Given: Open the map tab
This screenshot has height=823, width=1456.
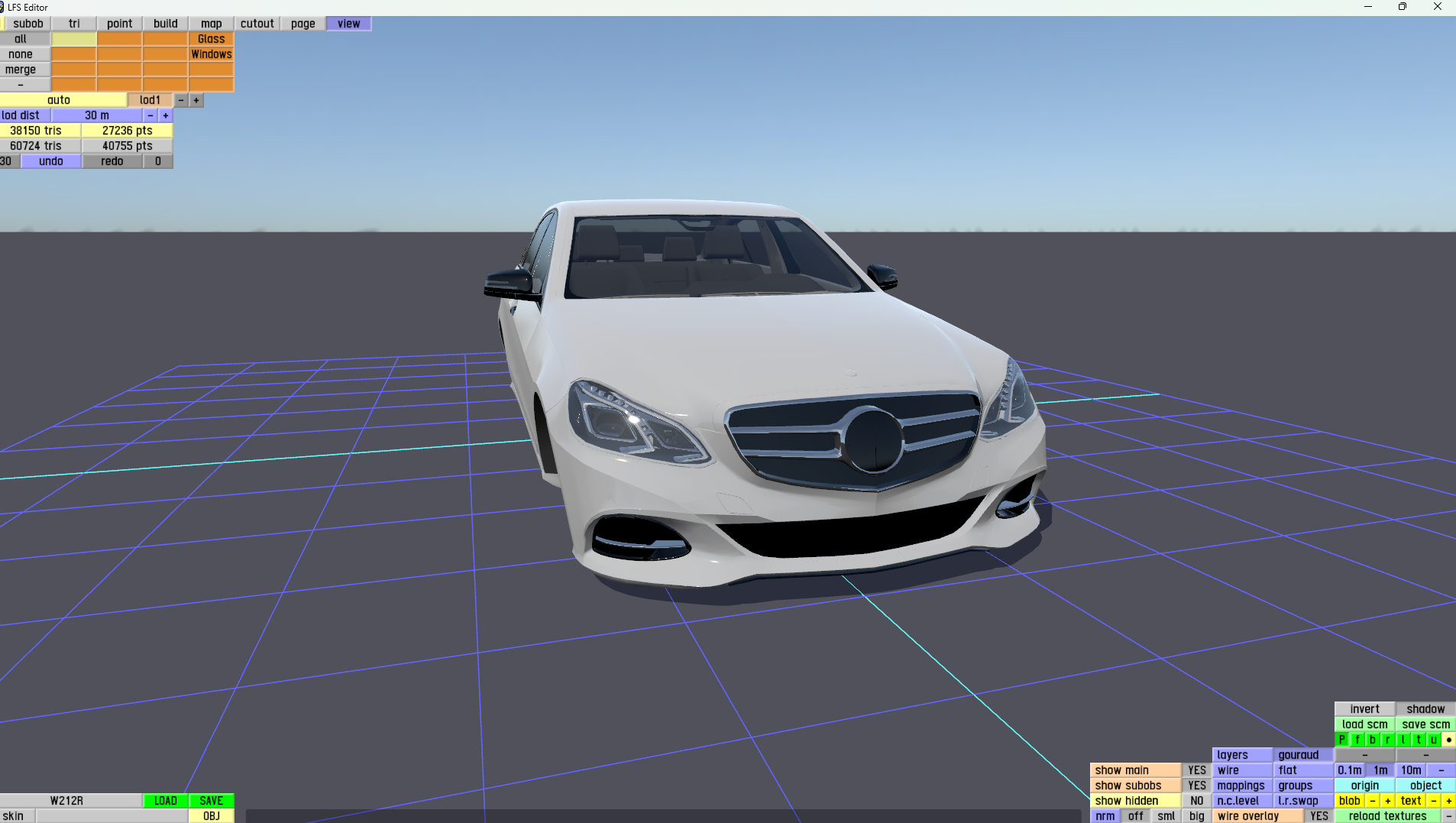Looking at the screenshot, I should [212, 24].
